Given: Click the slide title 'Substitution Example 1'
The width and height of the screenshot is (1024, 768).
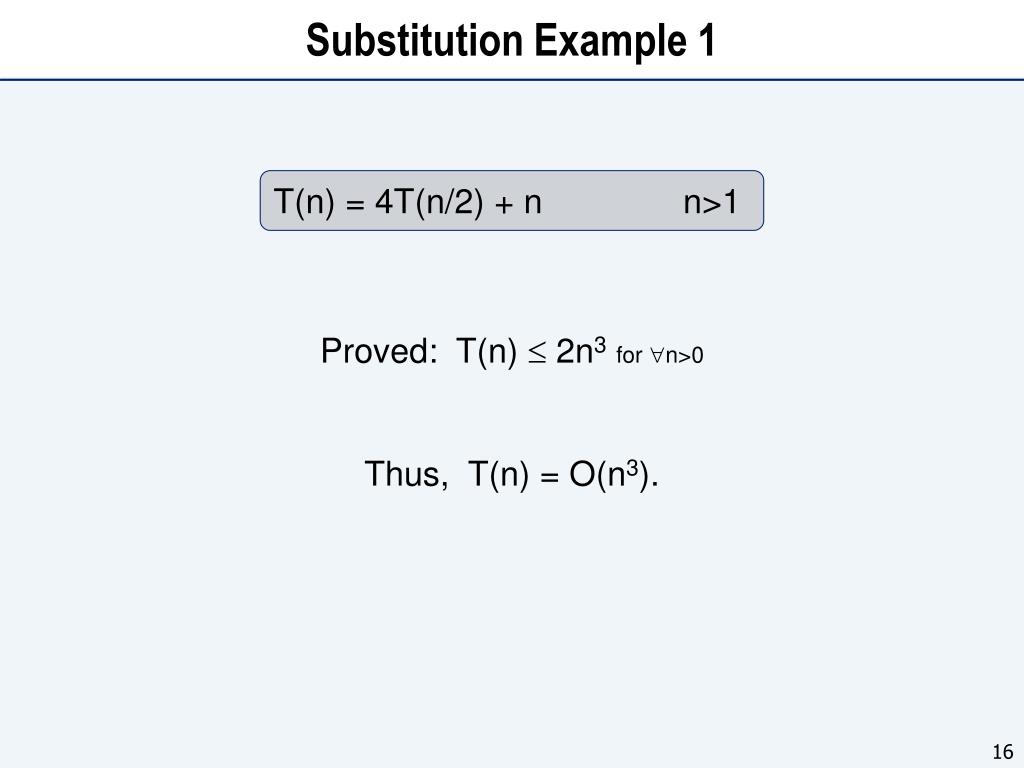Looking at the screenshot, I should [x=511, y=40].
